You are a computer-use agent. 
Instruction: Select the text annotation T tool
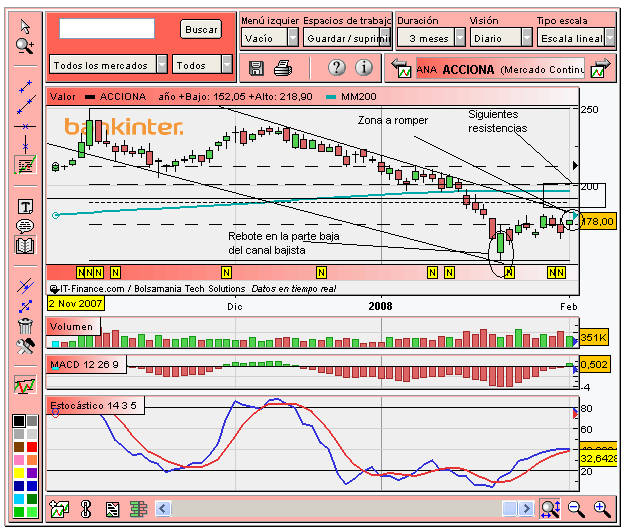pyautogui.click(x=25, y=207)
